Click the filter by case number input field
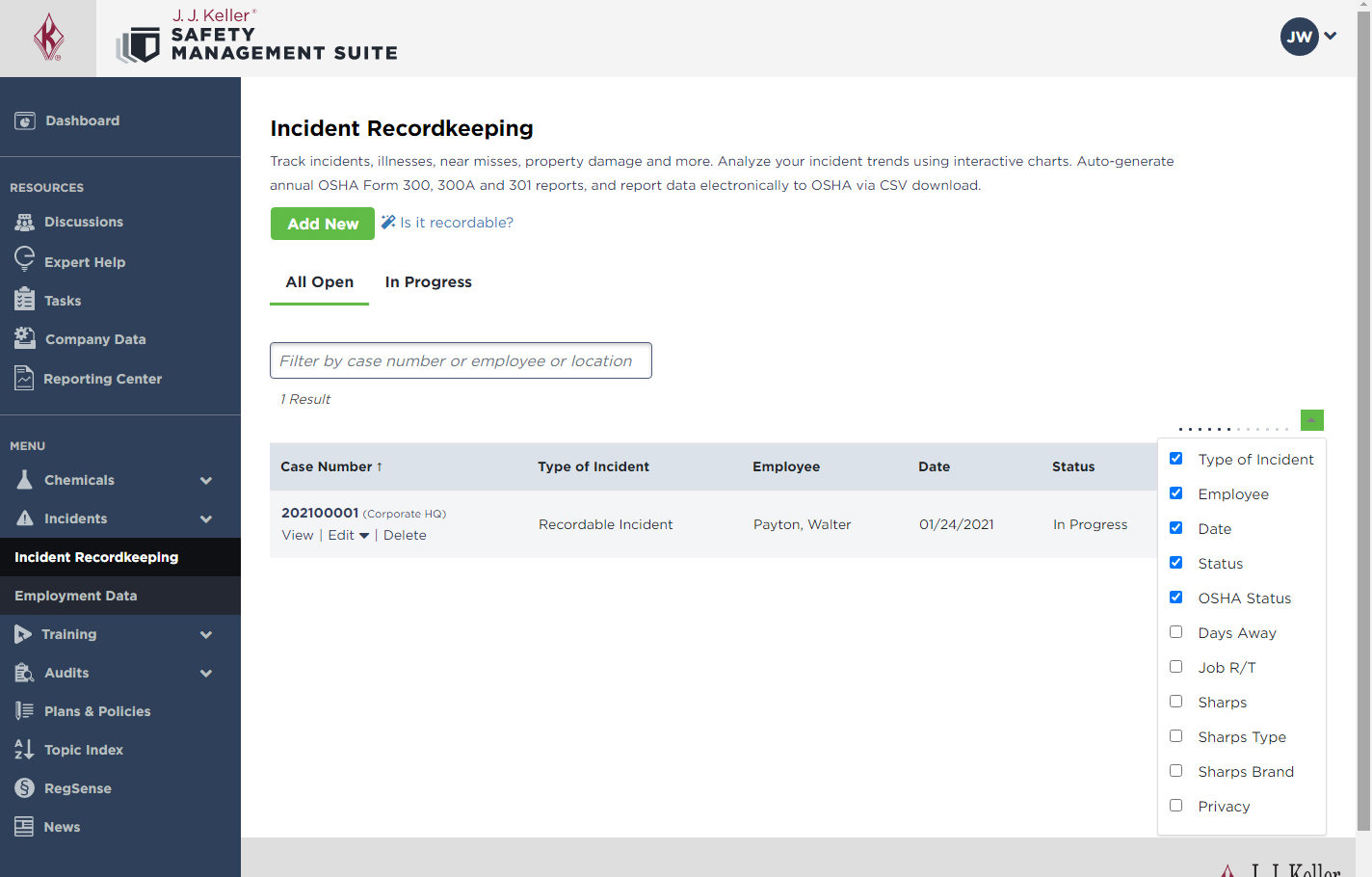This screenshot has height=877, width=1372. pos(461,360)
